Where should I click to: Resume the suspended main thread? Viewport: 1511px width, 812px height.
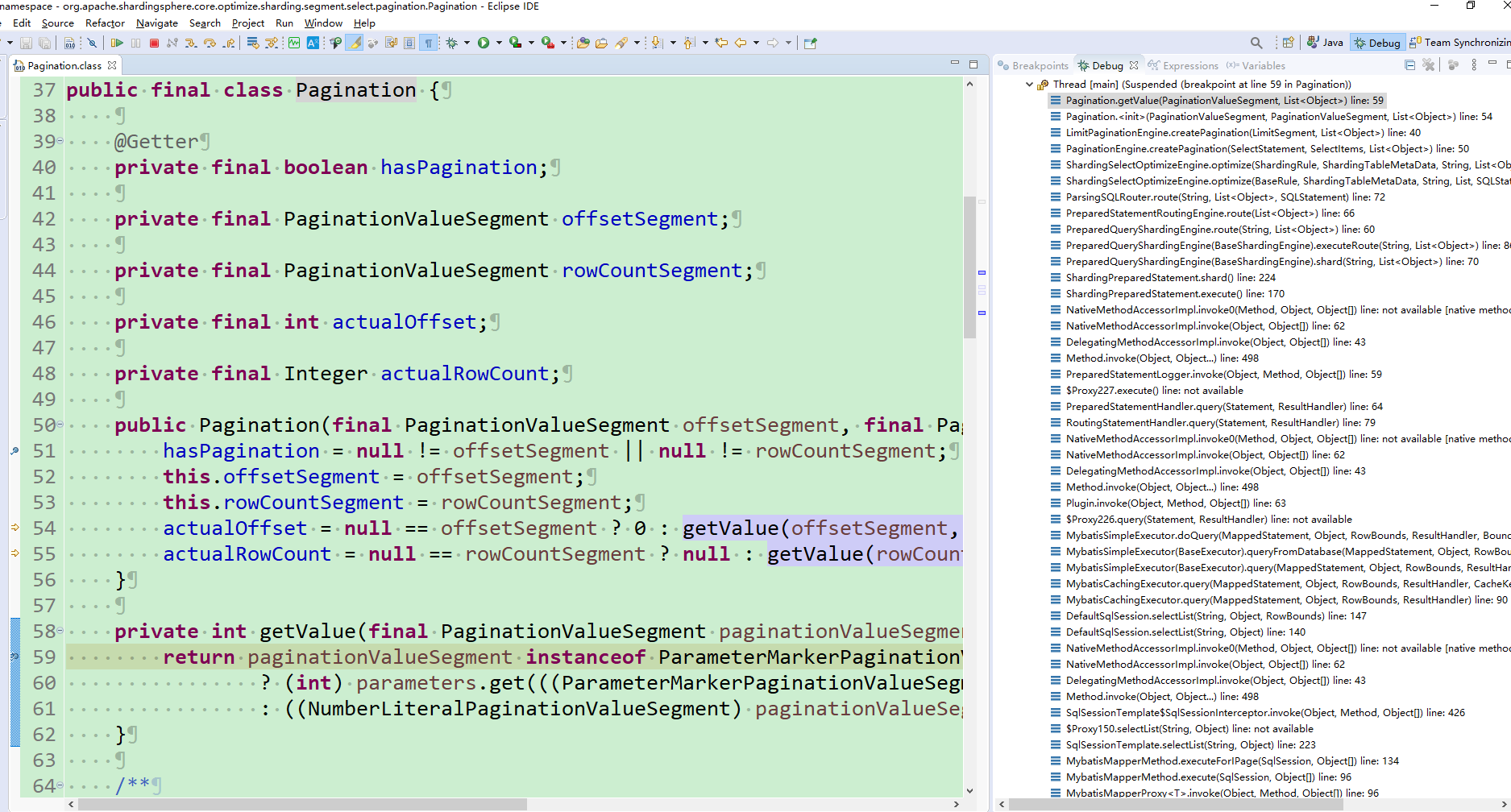[x=117, y=42]
